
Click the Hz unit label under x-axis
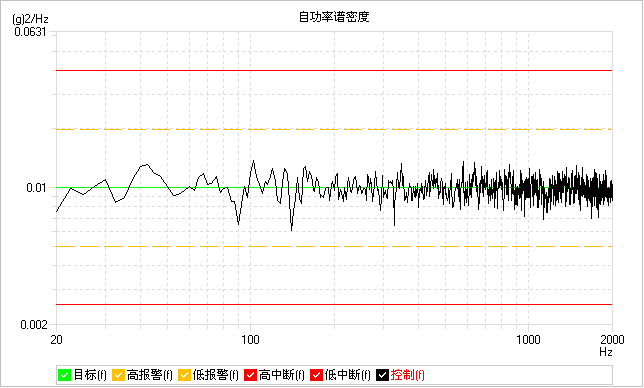606,351
